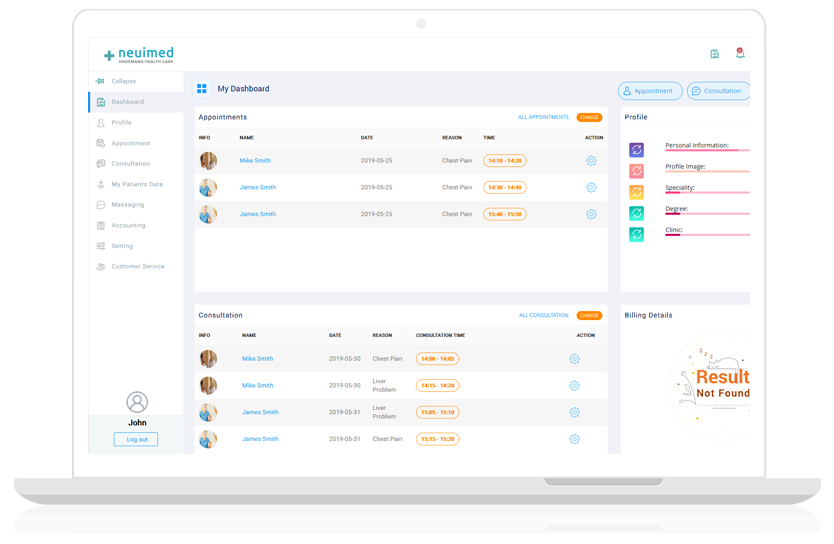
Task: Click the top Consultation button
Action: (718, 91)
